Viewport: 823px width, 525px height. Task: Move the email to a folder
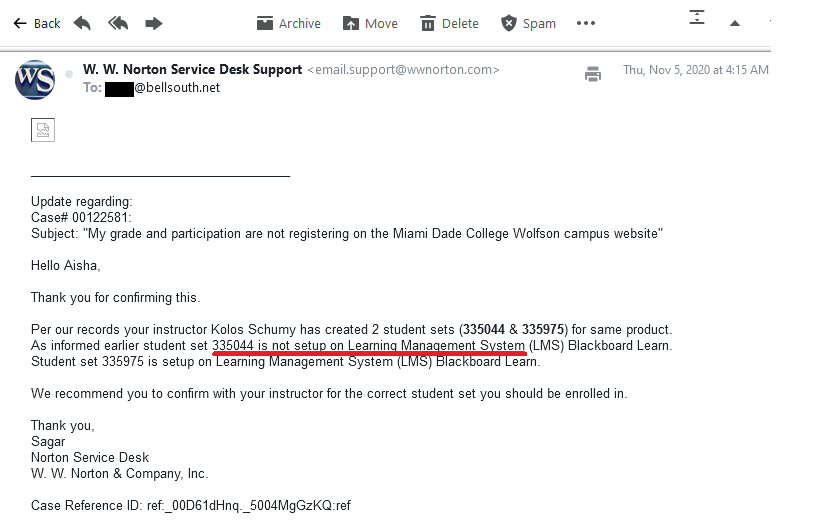coord(370,23)
